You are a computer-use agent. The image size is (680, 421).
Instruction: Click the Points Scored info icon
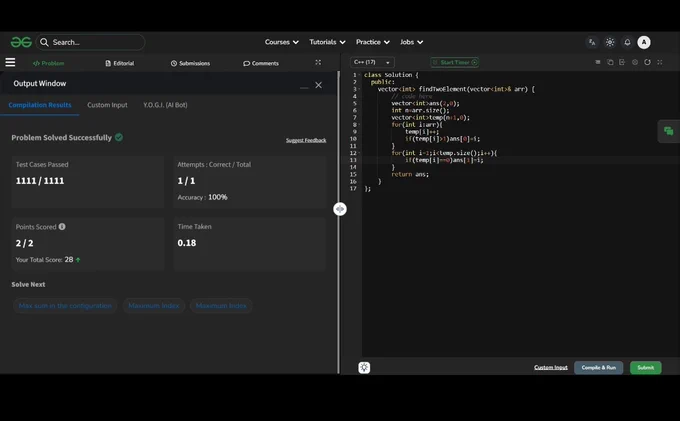(x=62, y=226)
